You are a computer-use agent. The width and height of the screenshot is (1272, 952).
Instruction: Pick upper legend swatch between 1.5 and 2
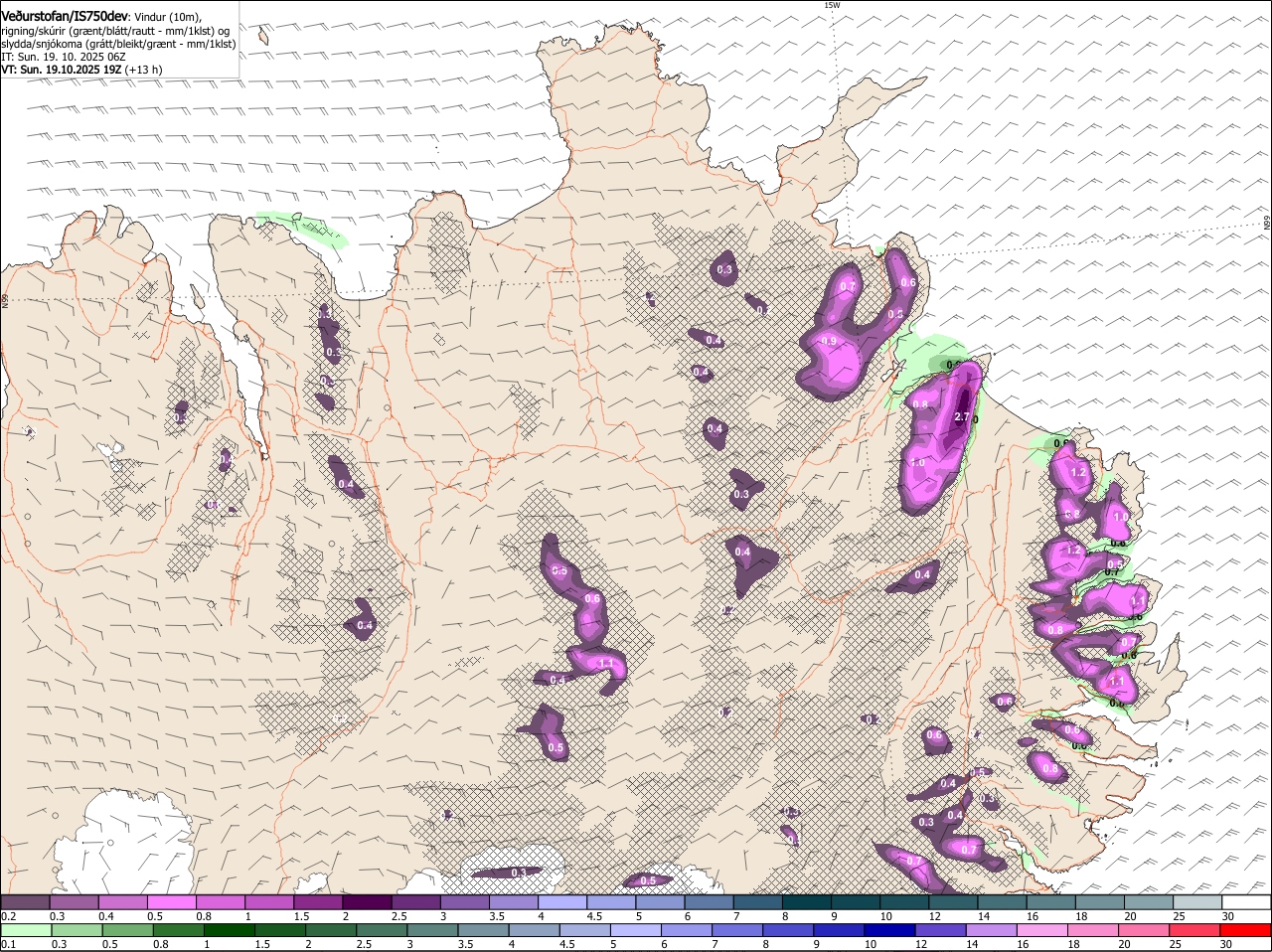[x=317, y=902]
